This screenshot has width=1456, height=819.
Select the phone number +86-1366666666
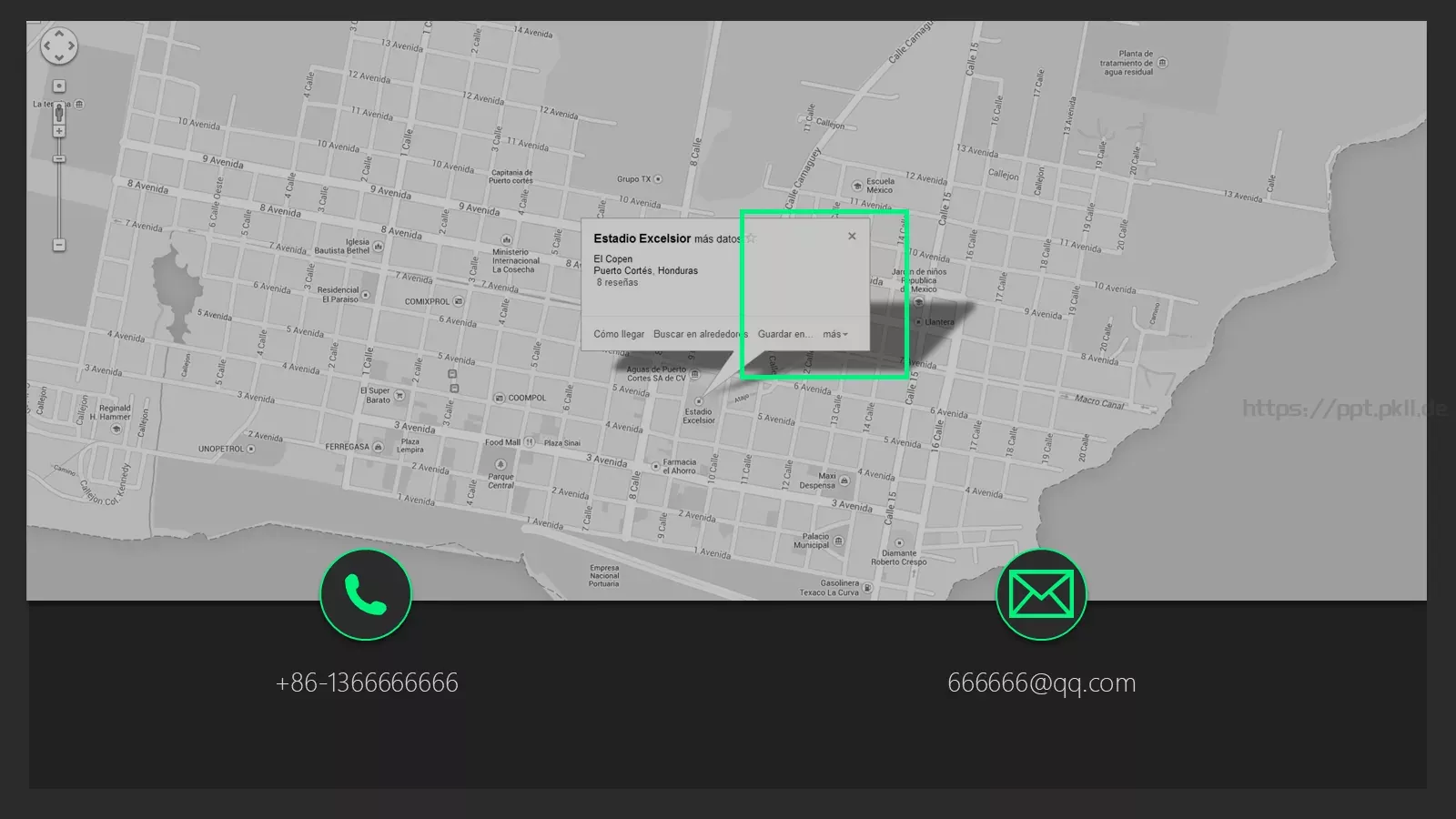tap(367, 682)
